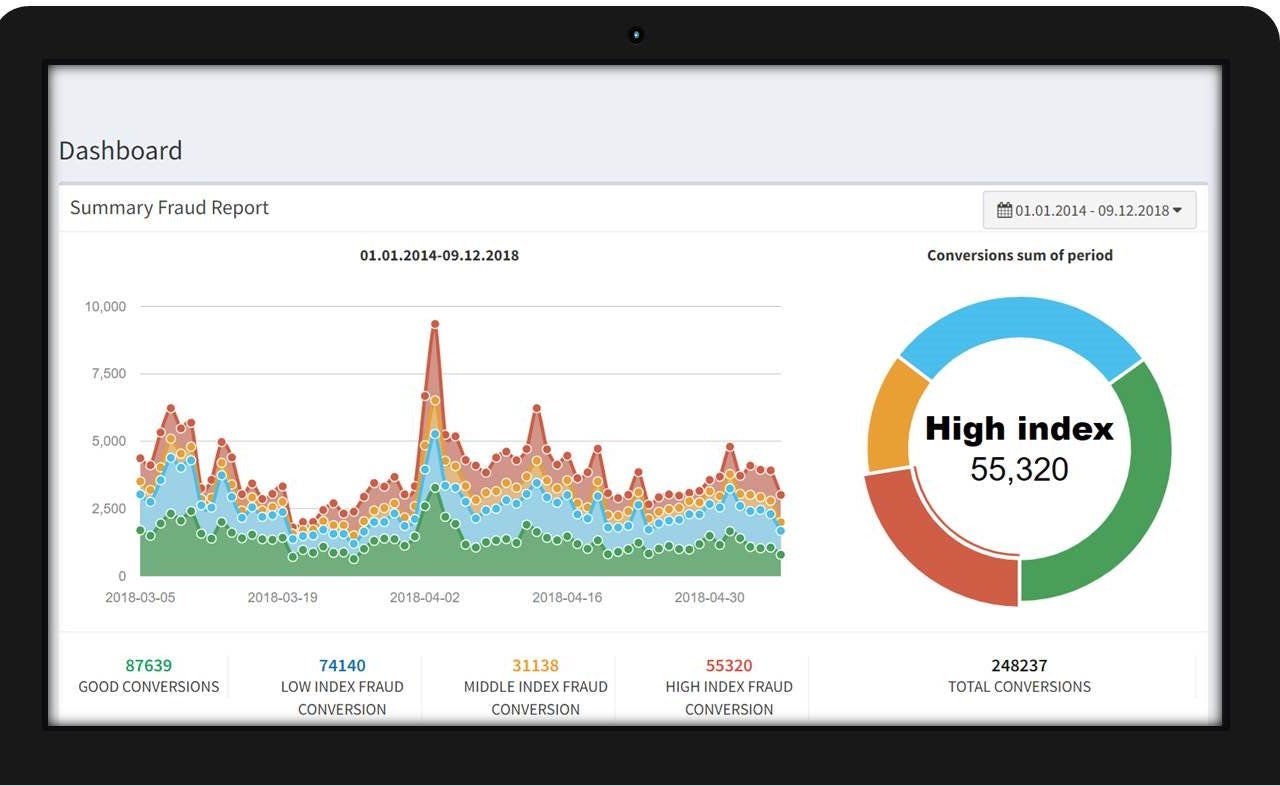1280x786 pixels.
Task: Click the GOOD CONVERSIONS label
Action: tap(149, 687)
